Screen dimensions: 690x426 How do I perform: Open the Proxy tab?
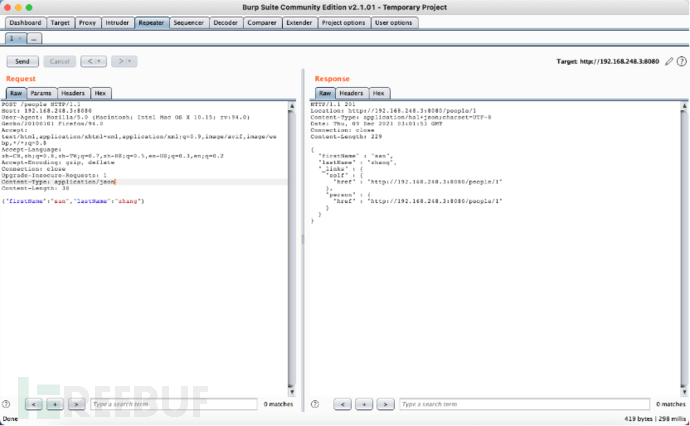pyautogui.click(x=87, y=23)
